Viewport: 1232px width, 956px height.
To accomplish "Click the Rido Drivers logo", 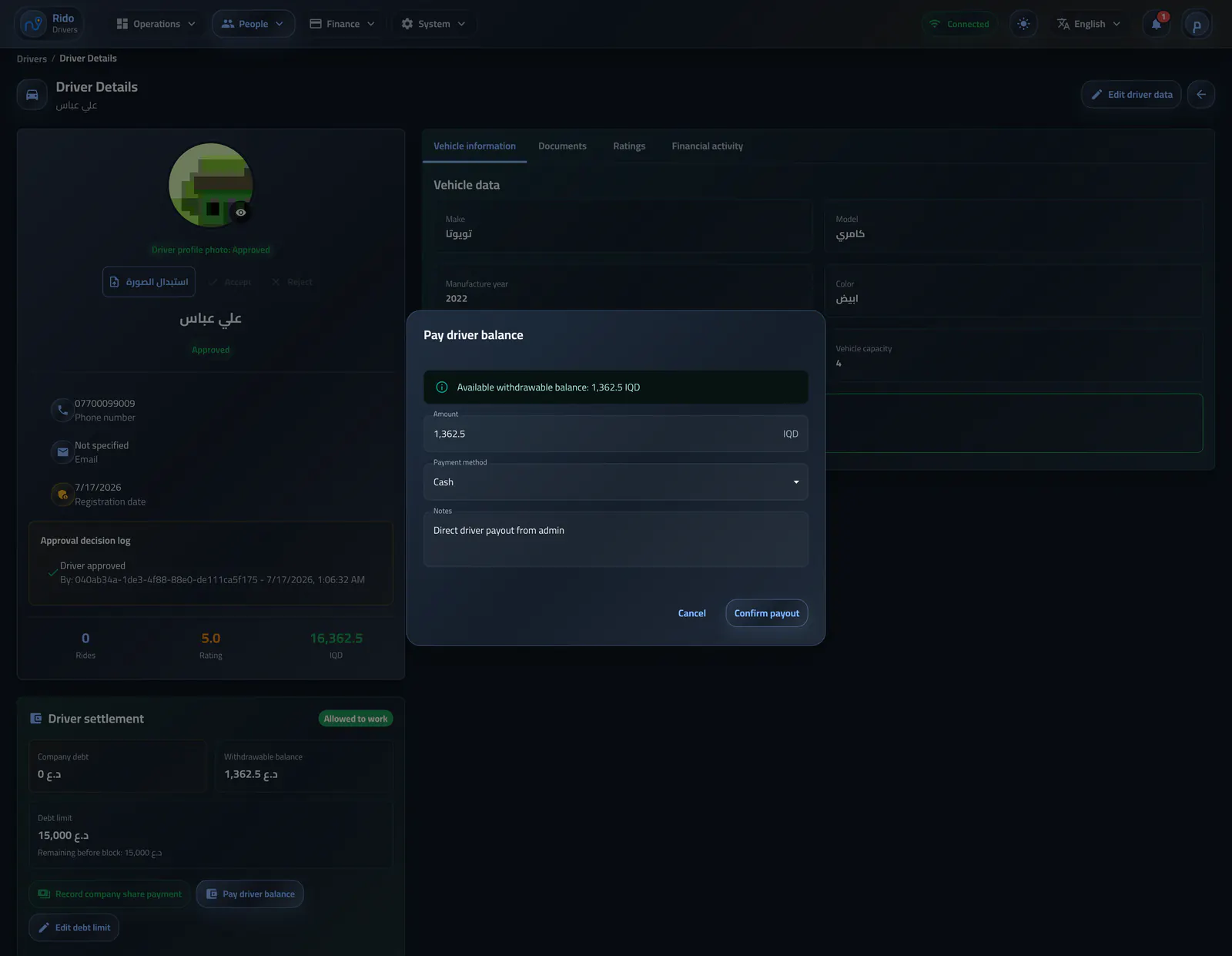I will [49, 24].
